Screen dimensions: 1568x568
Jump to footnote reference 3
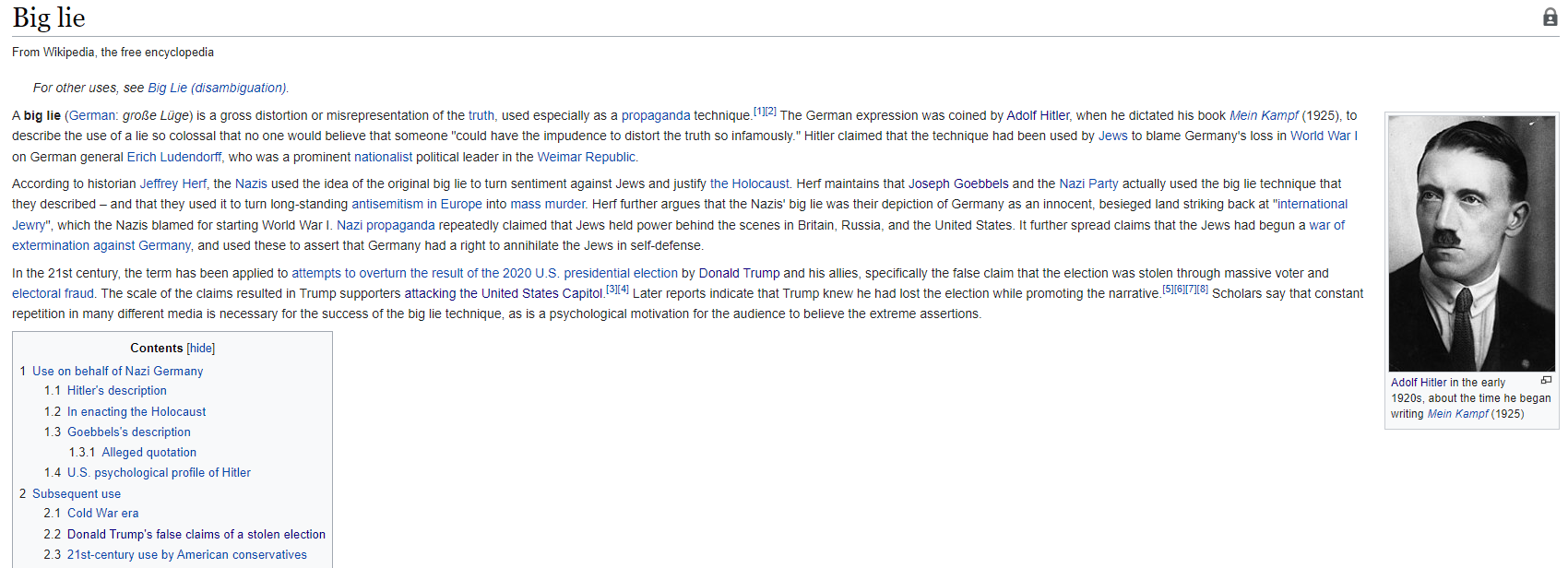(612, 290)
